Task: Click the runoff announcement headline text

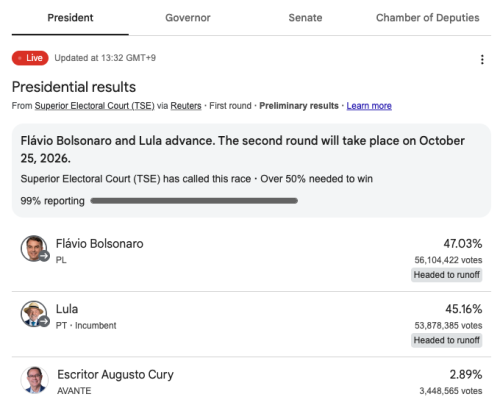Action: point(242,149)
